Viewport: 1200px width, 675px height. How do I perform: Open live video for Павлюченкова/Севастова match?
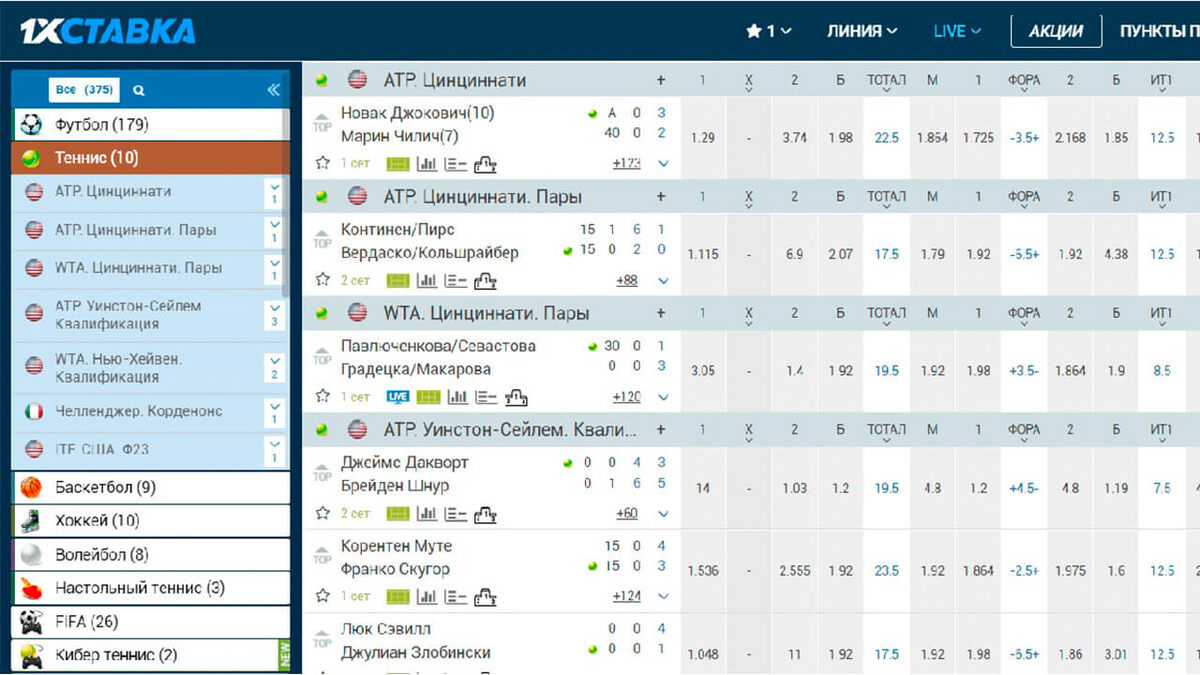pos(398,397)
